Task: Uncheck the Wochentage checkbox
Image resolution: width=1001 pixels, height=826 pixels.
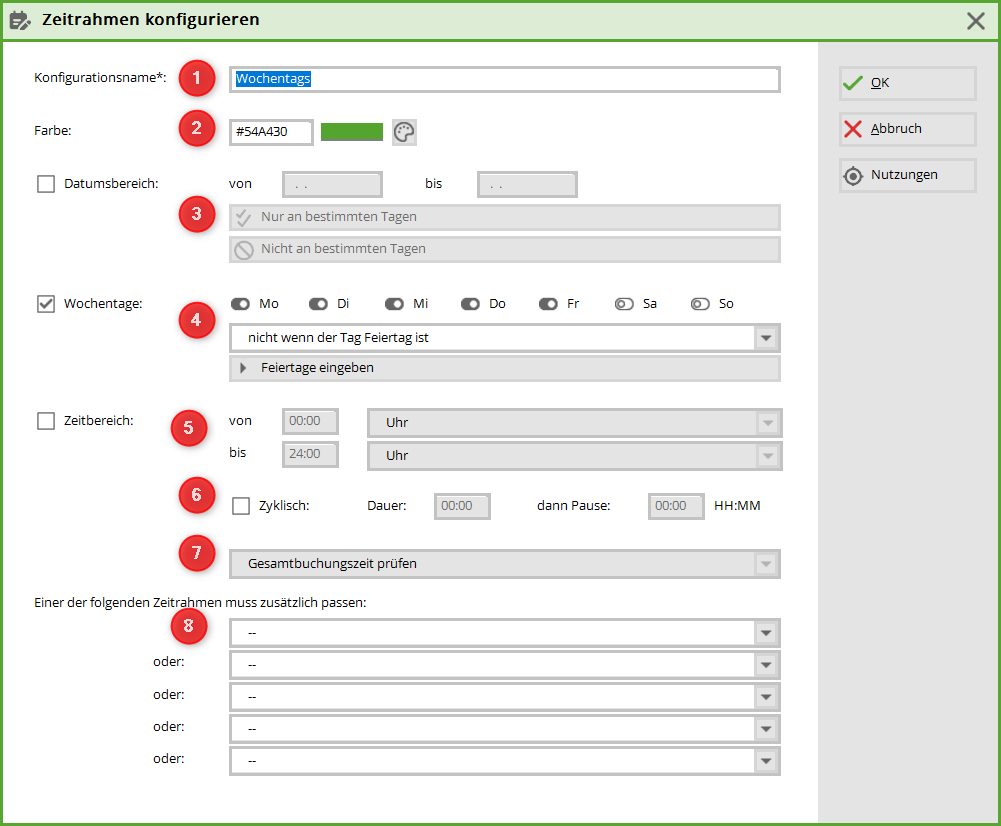Action: point(46,304)
